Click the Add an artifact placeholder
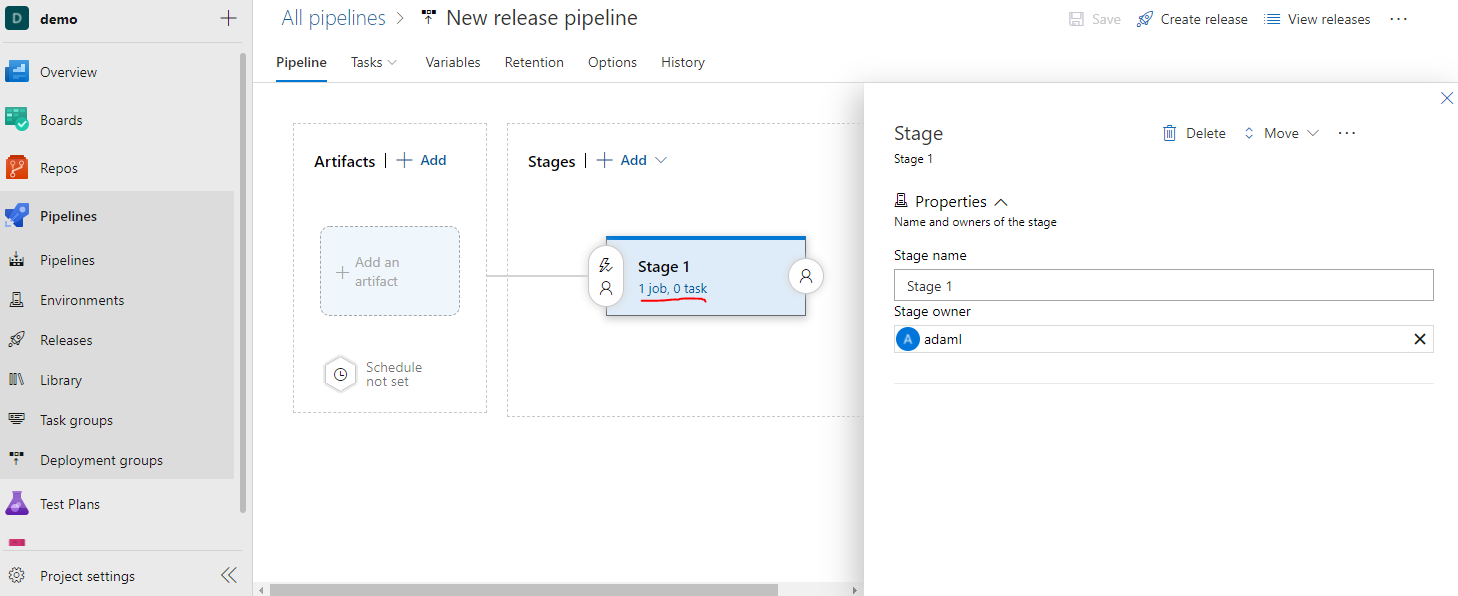 390,271
